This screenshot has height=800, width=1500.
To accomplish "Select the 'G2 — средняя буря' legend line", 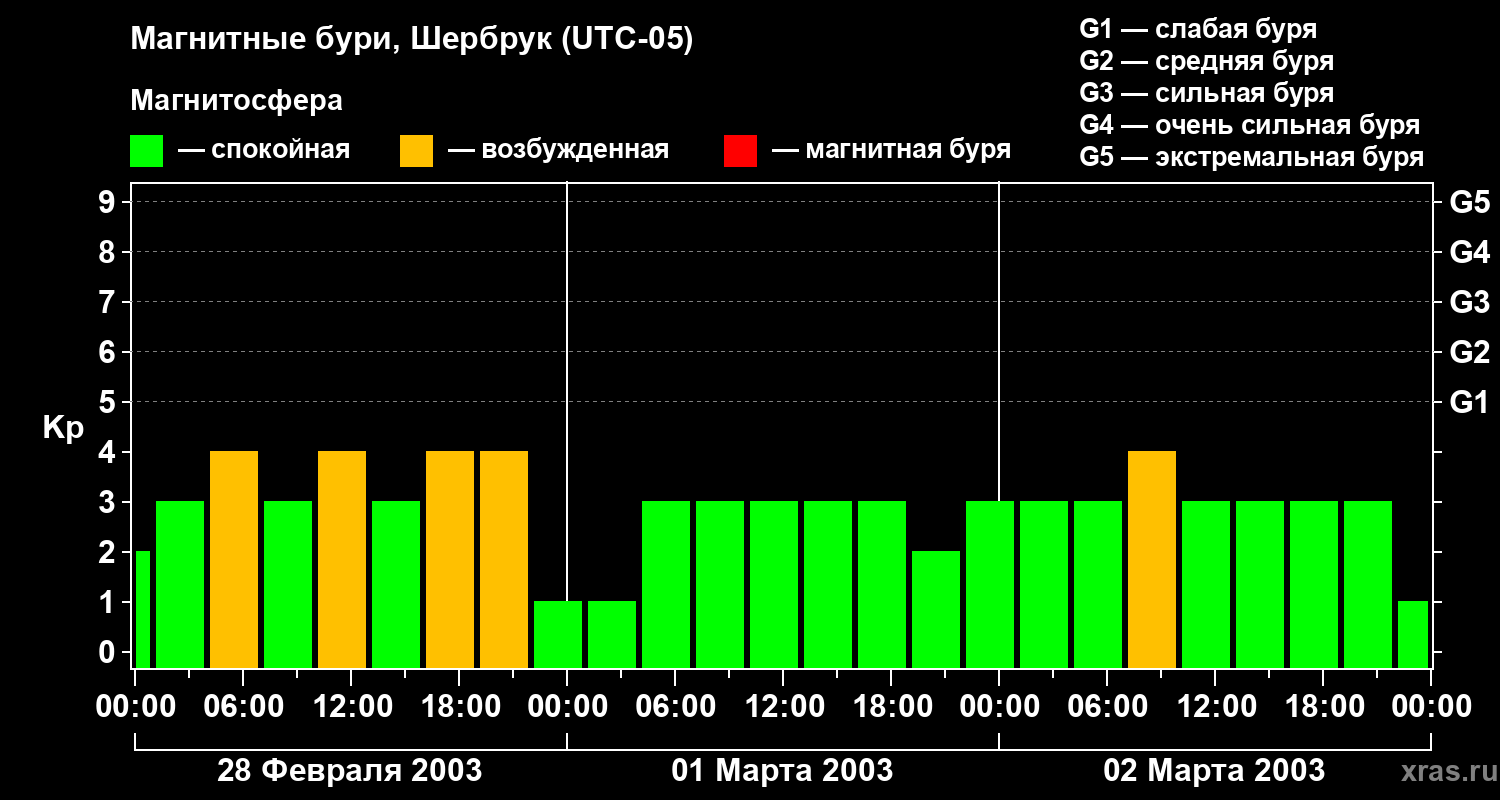I will (1207, 61).
